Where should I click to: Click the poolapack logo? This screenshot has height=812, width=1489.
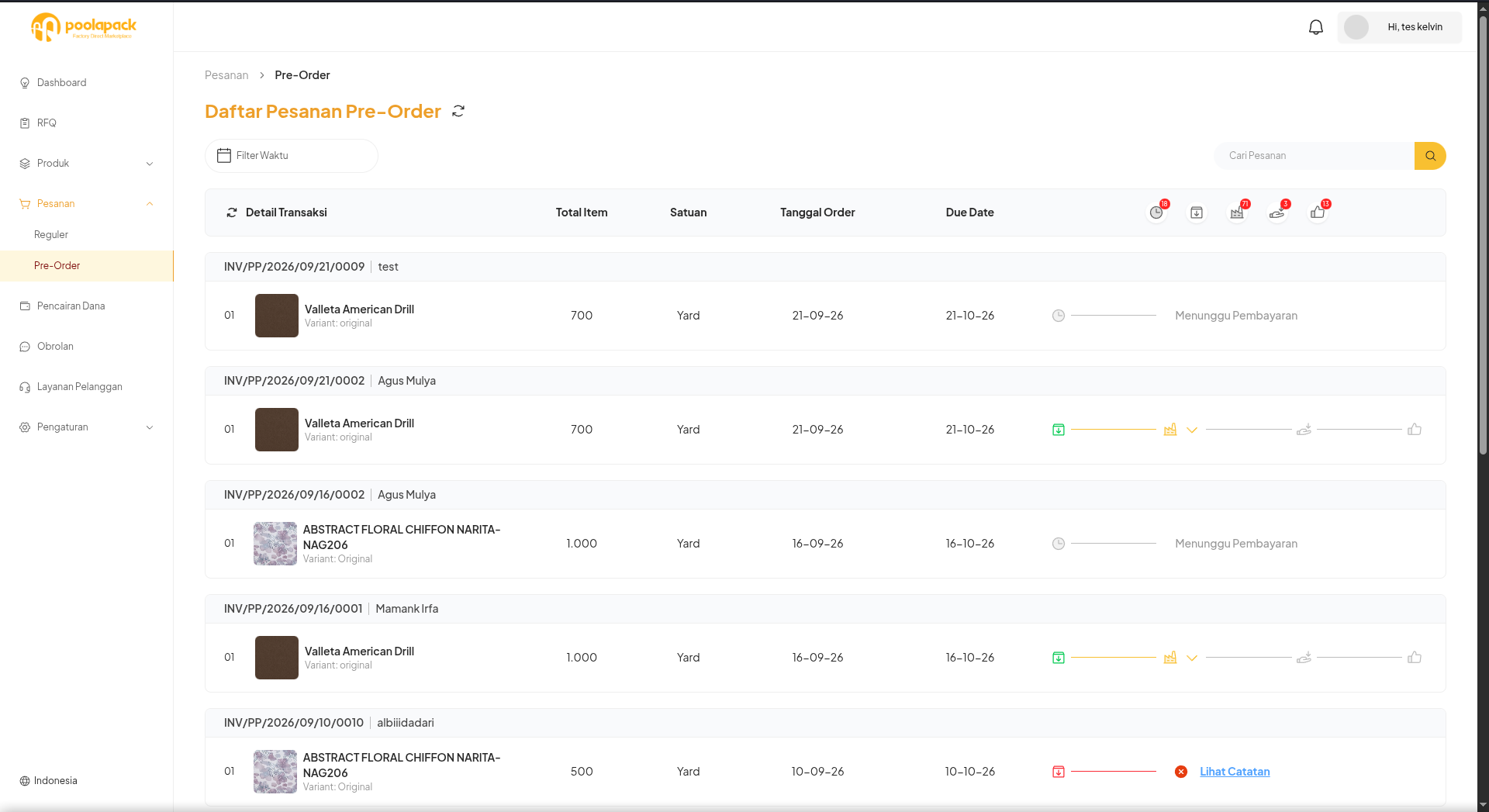(x=84, y=26)
